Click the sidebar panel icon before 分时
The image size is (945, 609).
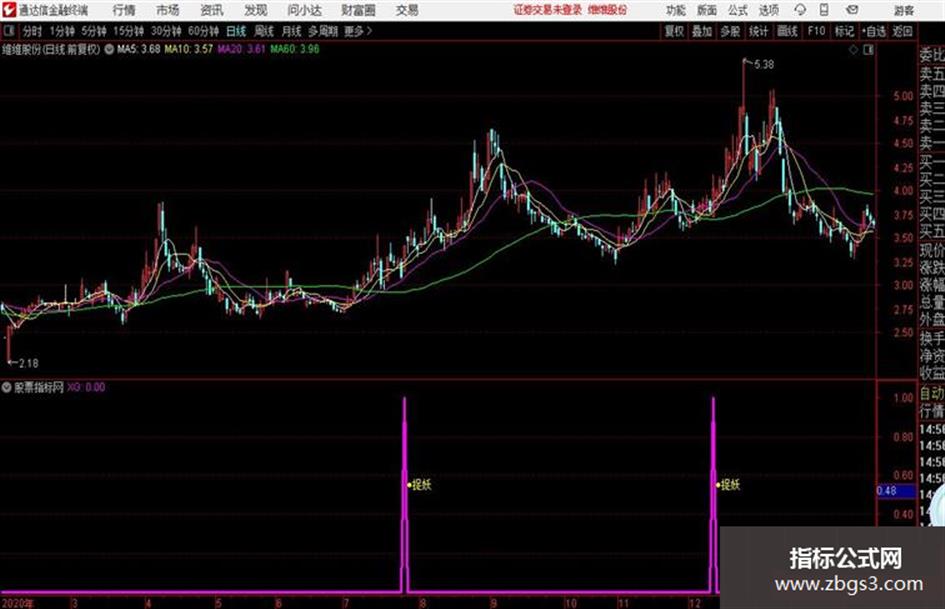pyautogui.click(x=9, y=31)
